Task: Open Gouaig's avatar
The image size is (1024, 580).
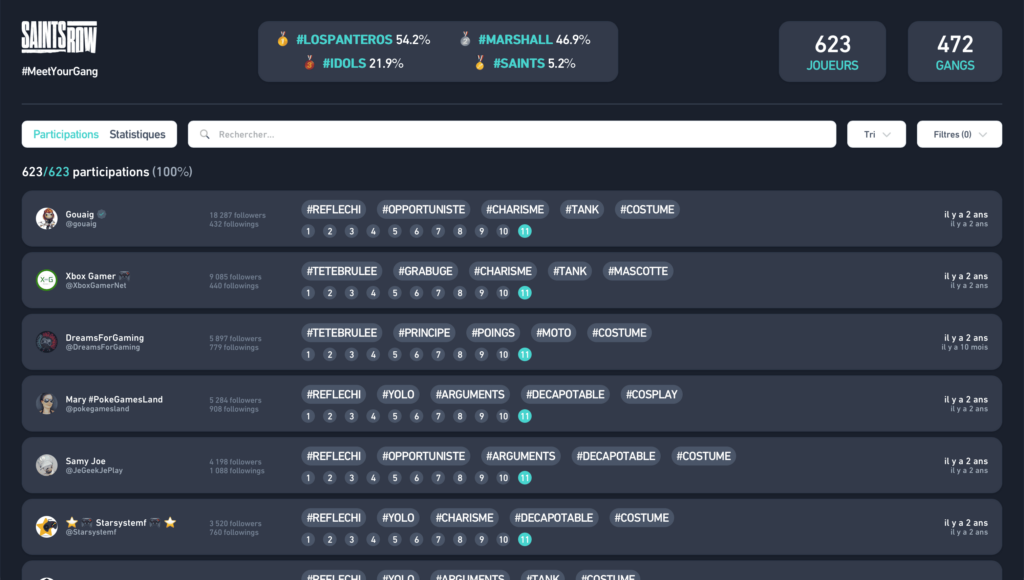Action: pos(46,218)
